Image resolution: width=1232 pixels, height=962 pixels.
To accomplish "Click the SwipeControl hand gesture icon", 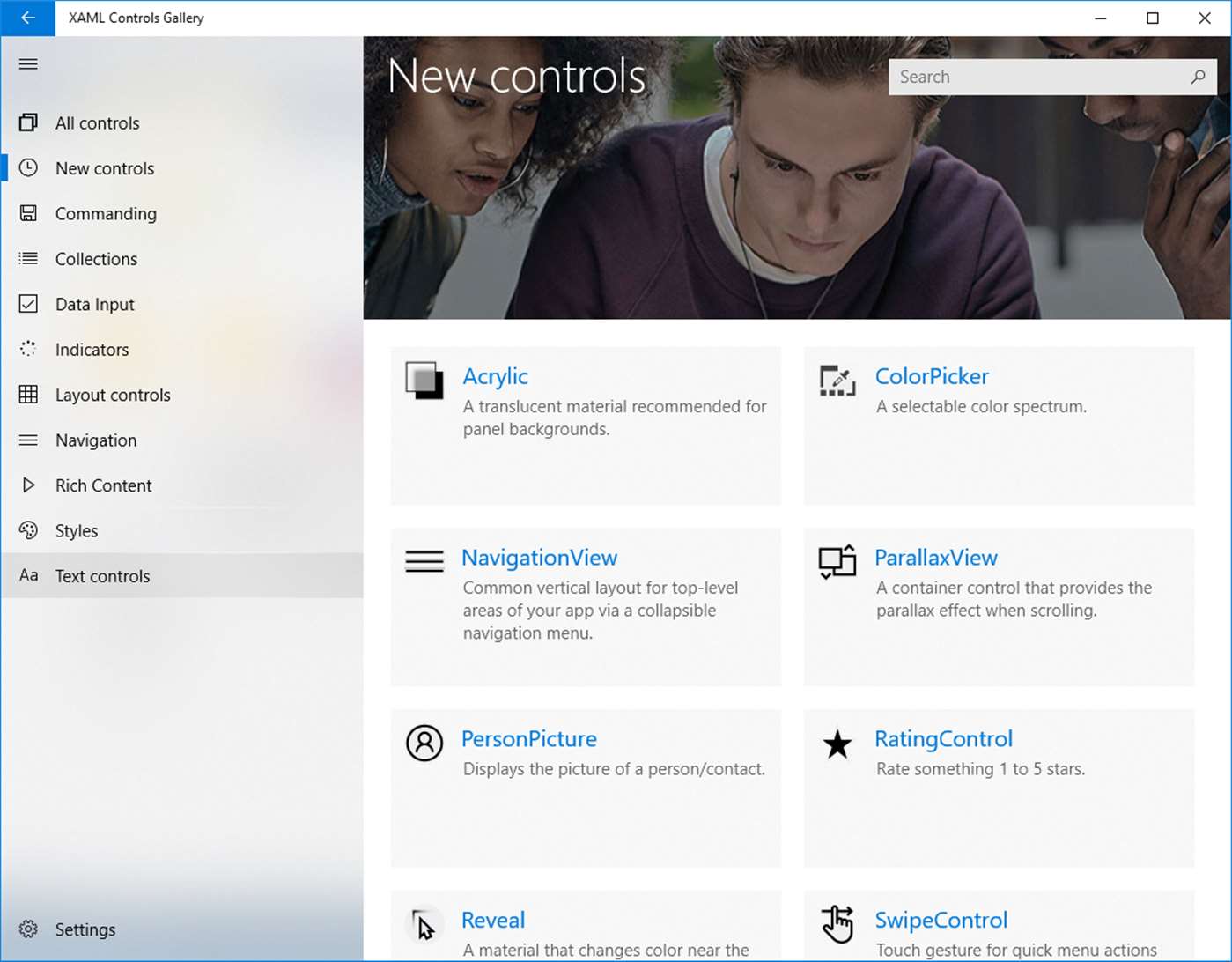I will click(x=837, y=924).
